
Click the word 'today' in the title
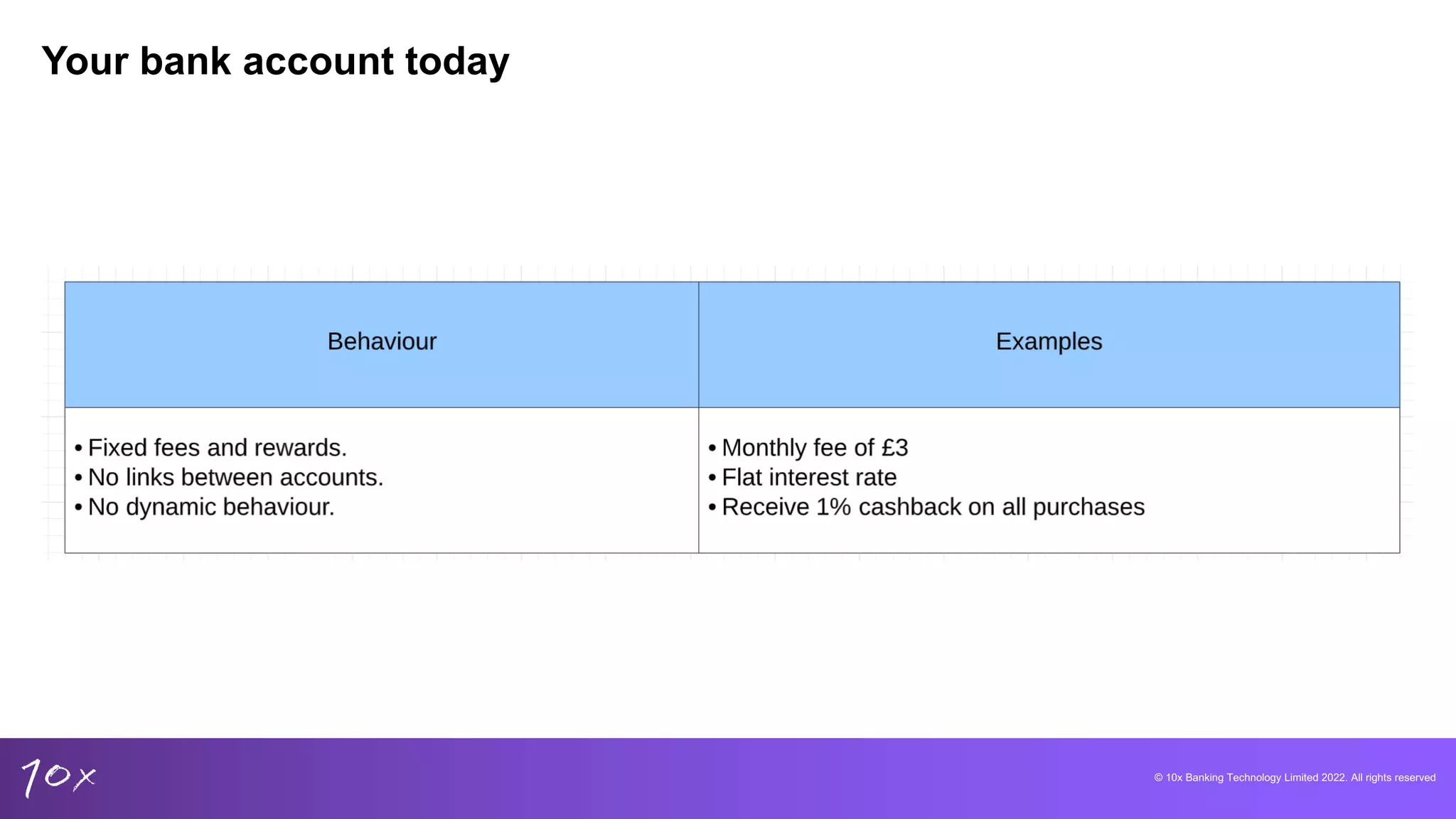[457, 63]
